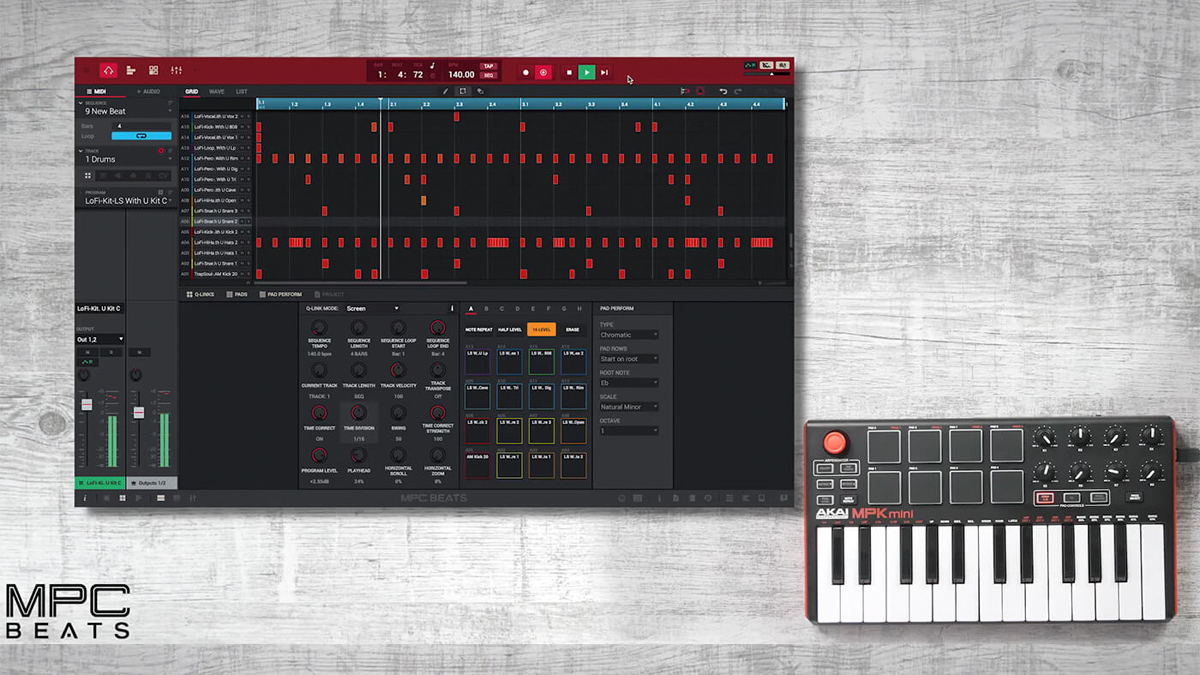The width and height of the screenshot is (1200, 675).
Task: Click the LoFi-Kit channel volume fader
Action: pyautogui.click(x=86, y=404)
